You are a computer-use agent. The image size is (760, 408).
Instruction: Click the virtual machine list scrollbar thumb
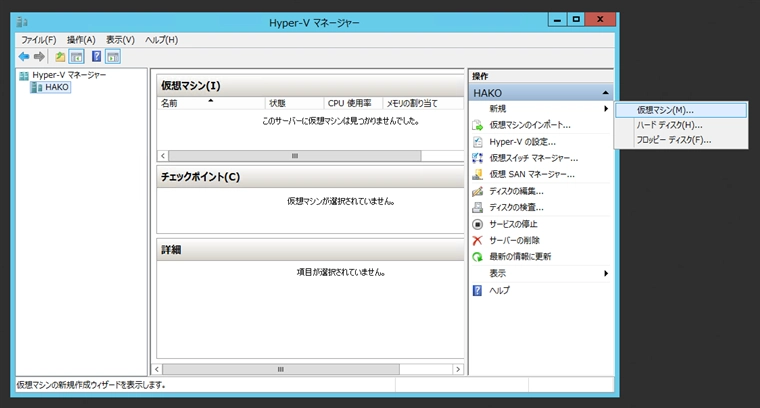point(295,156)
